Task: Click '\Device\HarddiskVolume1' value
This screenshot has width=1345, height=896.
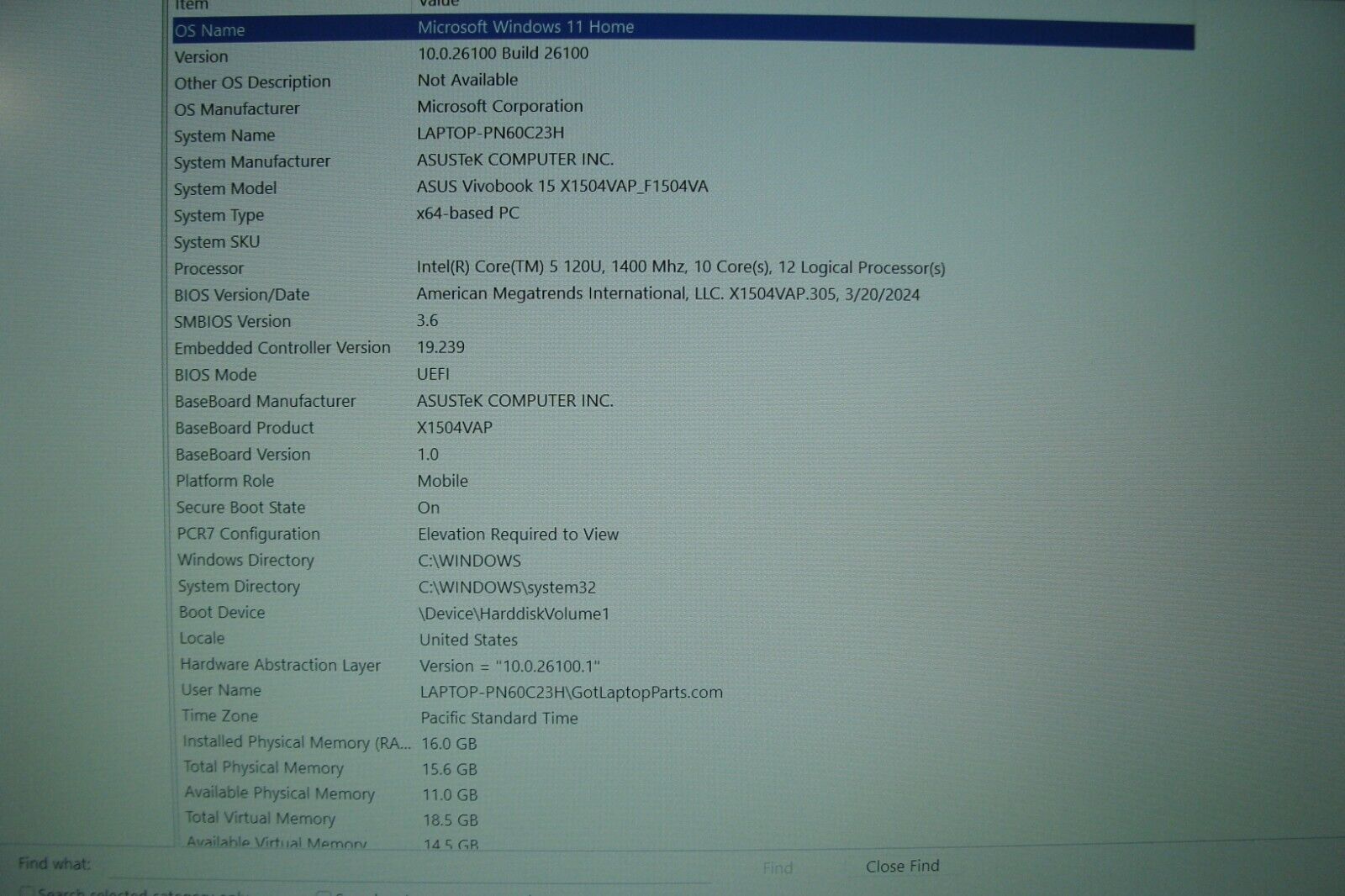Action: pyautogui.click(x=514, y=614)
